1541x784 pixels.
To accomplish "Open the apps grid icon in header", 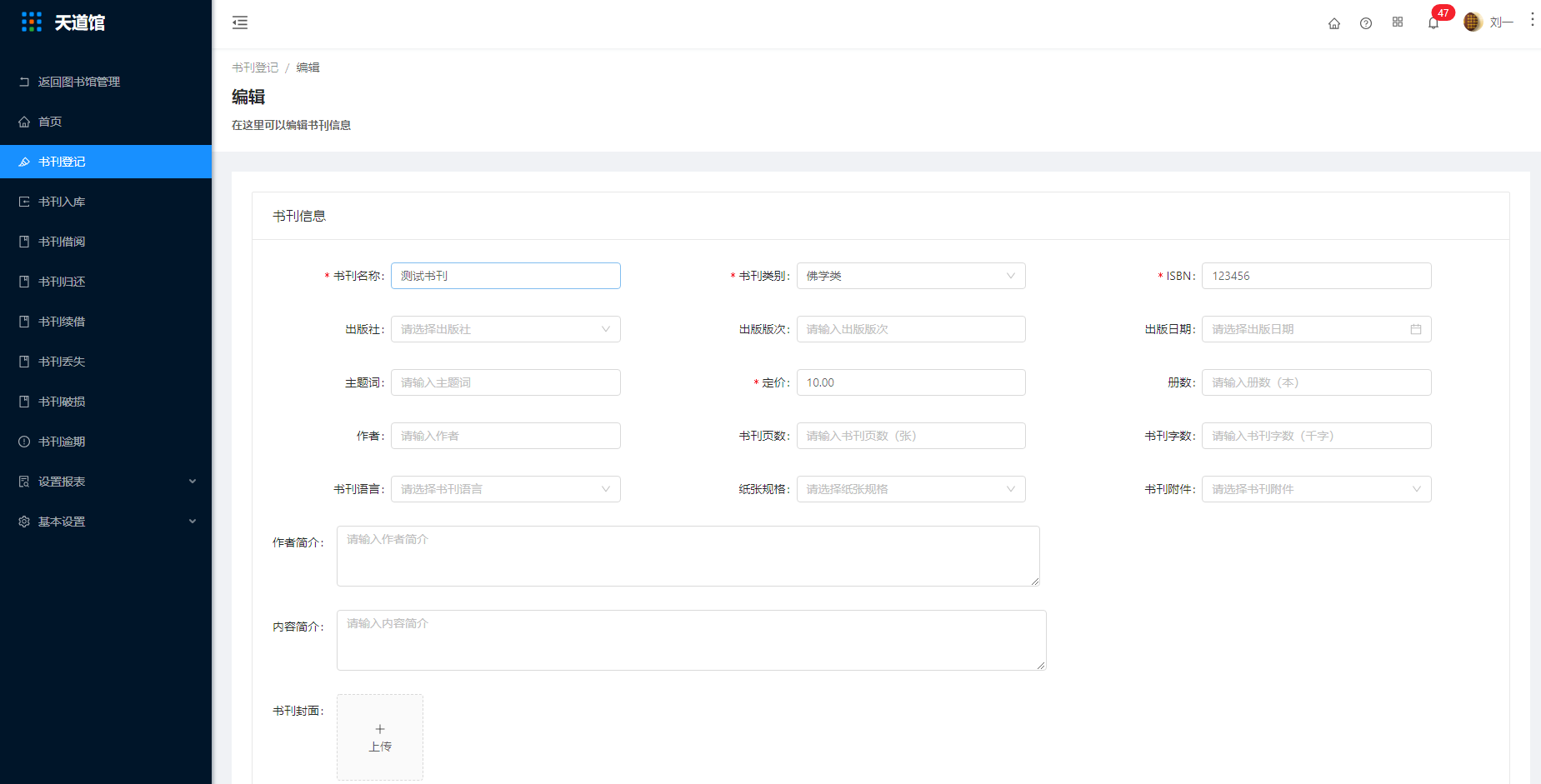I will tap(1398, 22).
